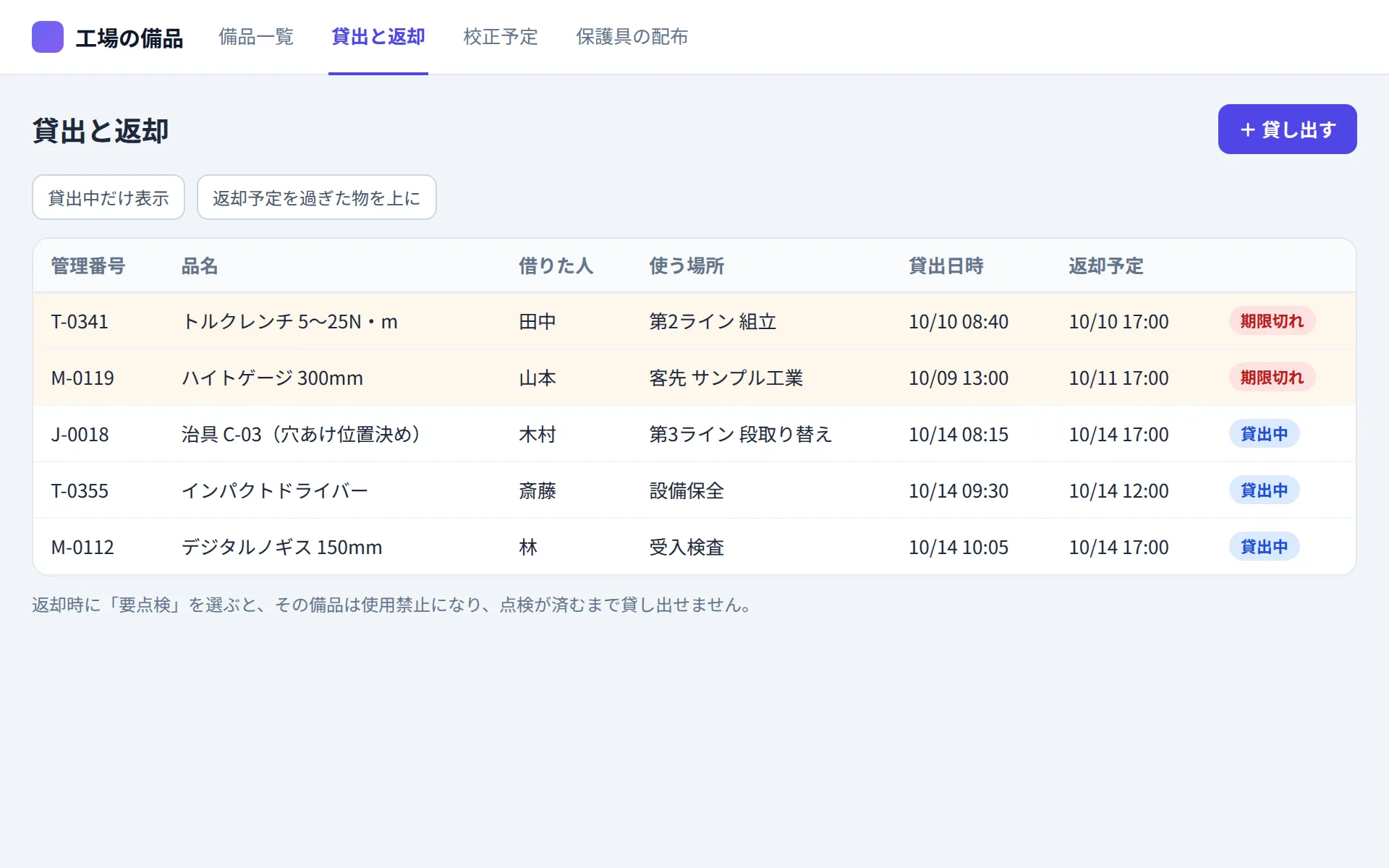
Task: Click the 管理番号 column header
Action: [x=88, y=266]
